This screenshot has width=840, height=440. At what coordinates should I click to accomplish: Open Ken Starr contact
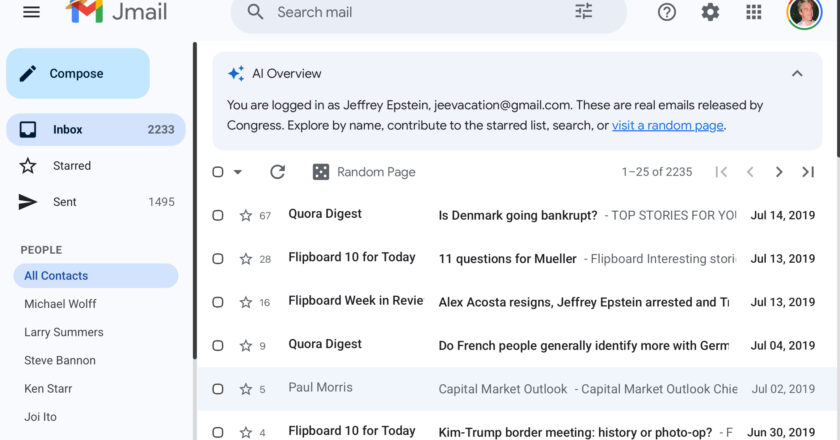(48, 389)
